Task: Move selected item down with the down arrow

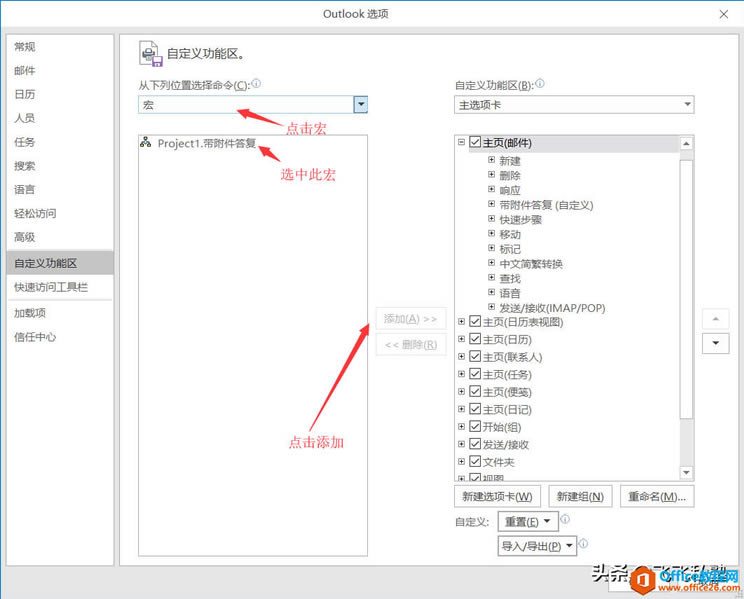Action: 716,343
